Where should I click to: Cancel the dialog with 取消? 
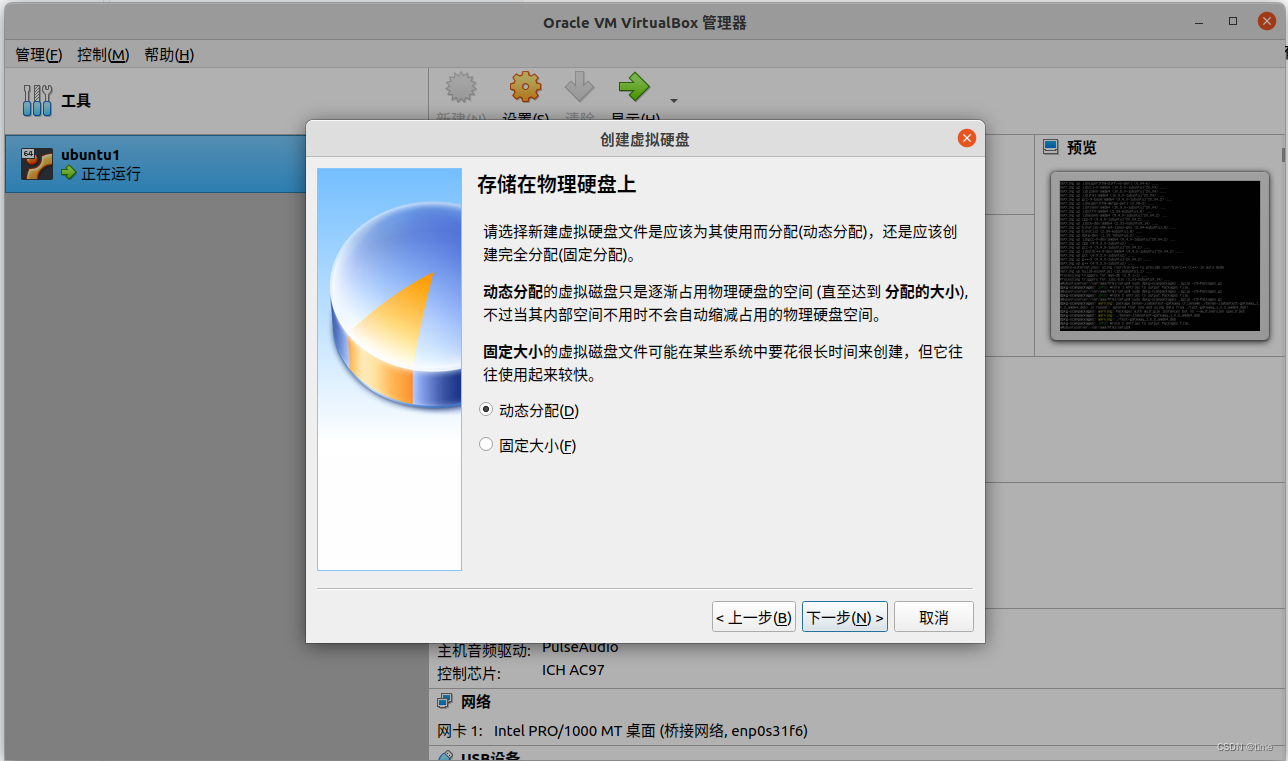pos(934,617)
